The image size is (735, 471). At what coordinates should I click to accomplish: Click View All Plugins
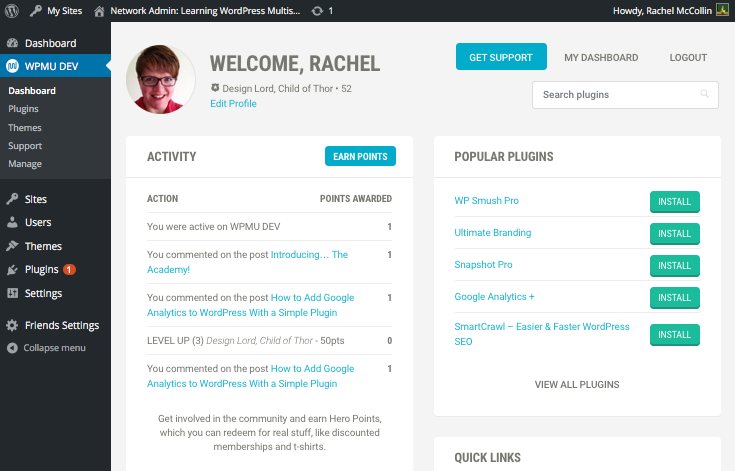coord(577,384)
